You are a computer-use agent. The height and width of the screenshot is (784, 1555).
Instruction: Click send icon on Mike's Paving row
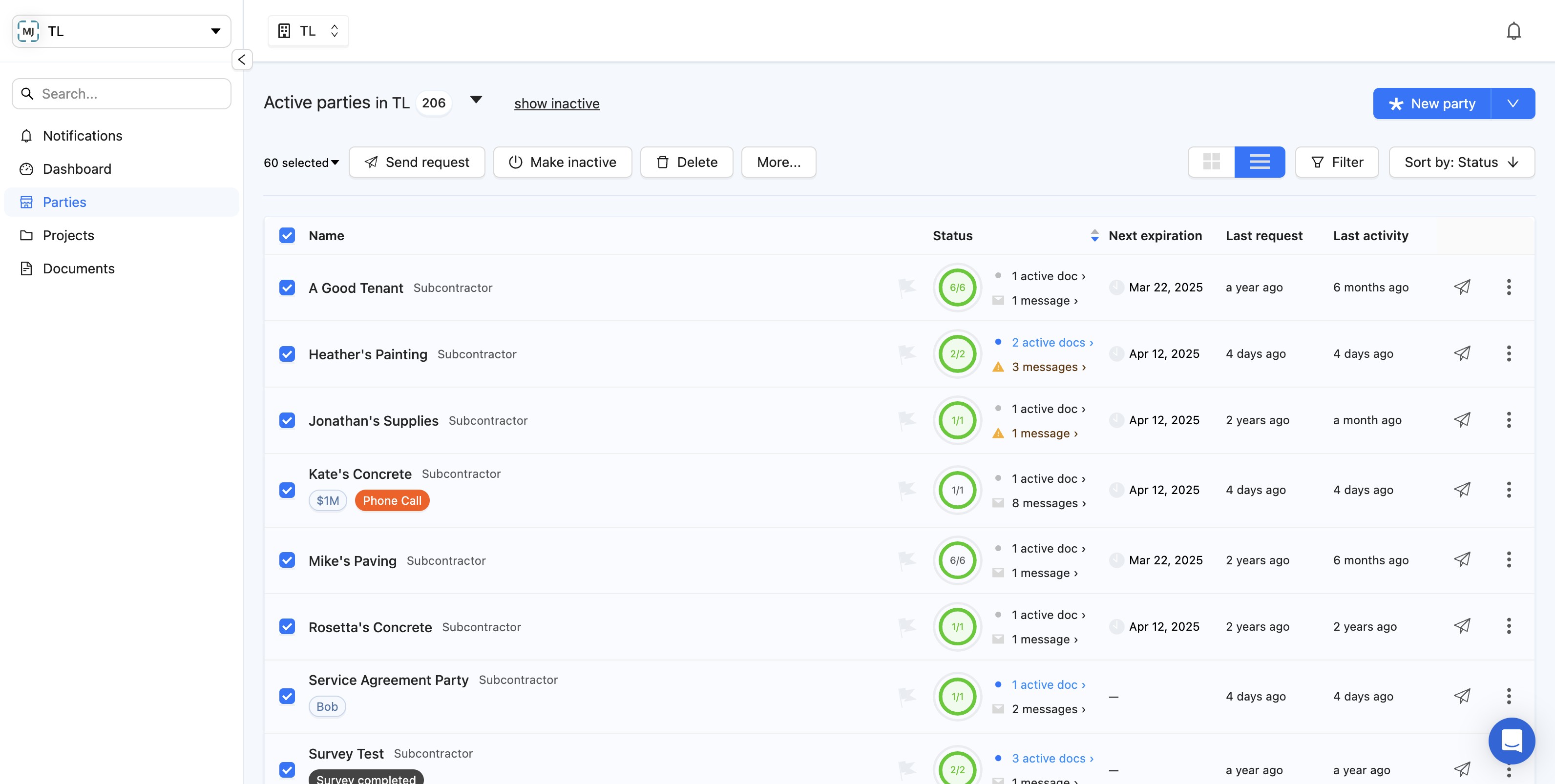pyautogui.click(x=1461, y=560)
